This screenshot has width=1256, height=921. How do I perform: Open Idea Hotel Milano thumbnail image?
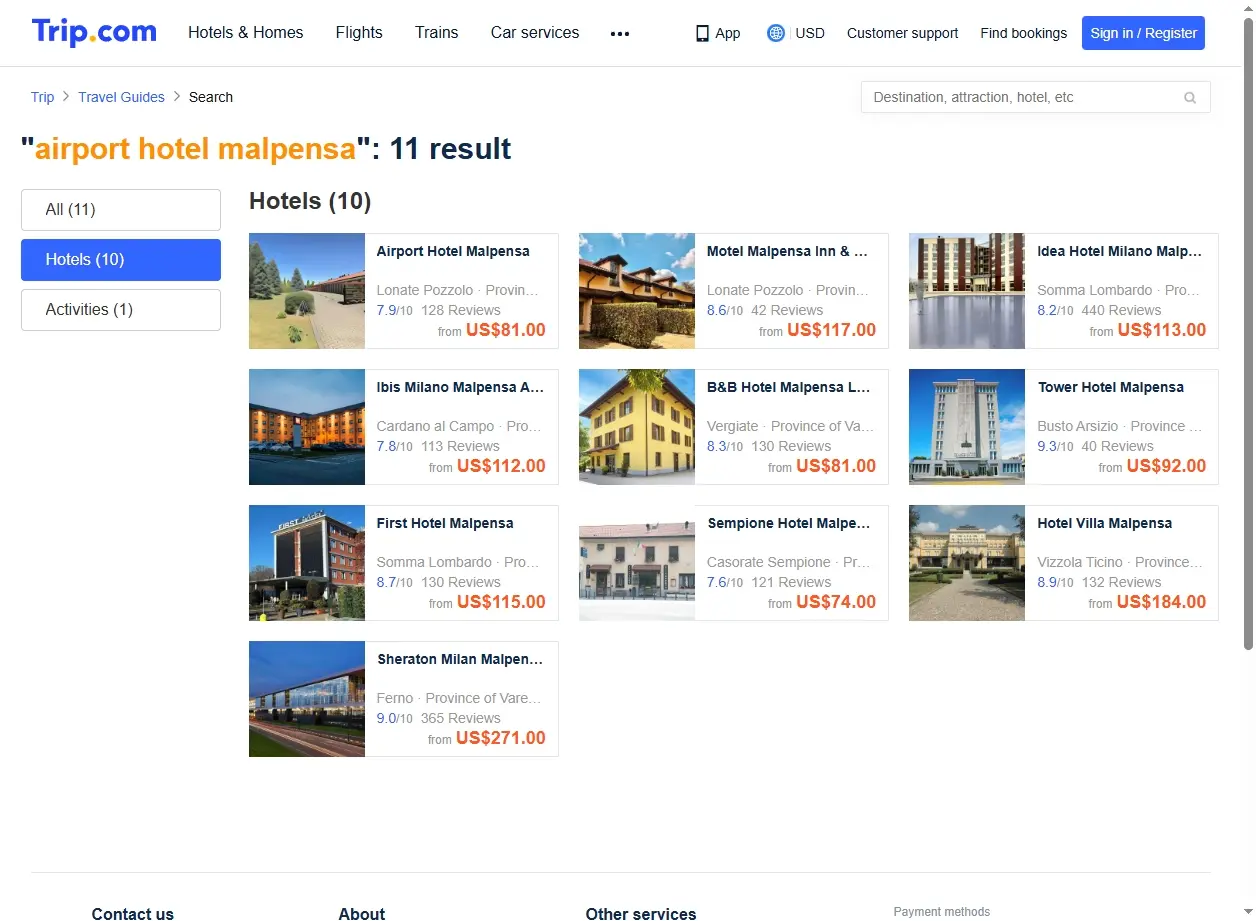967,291
